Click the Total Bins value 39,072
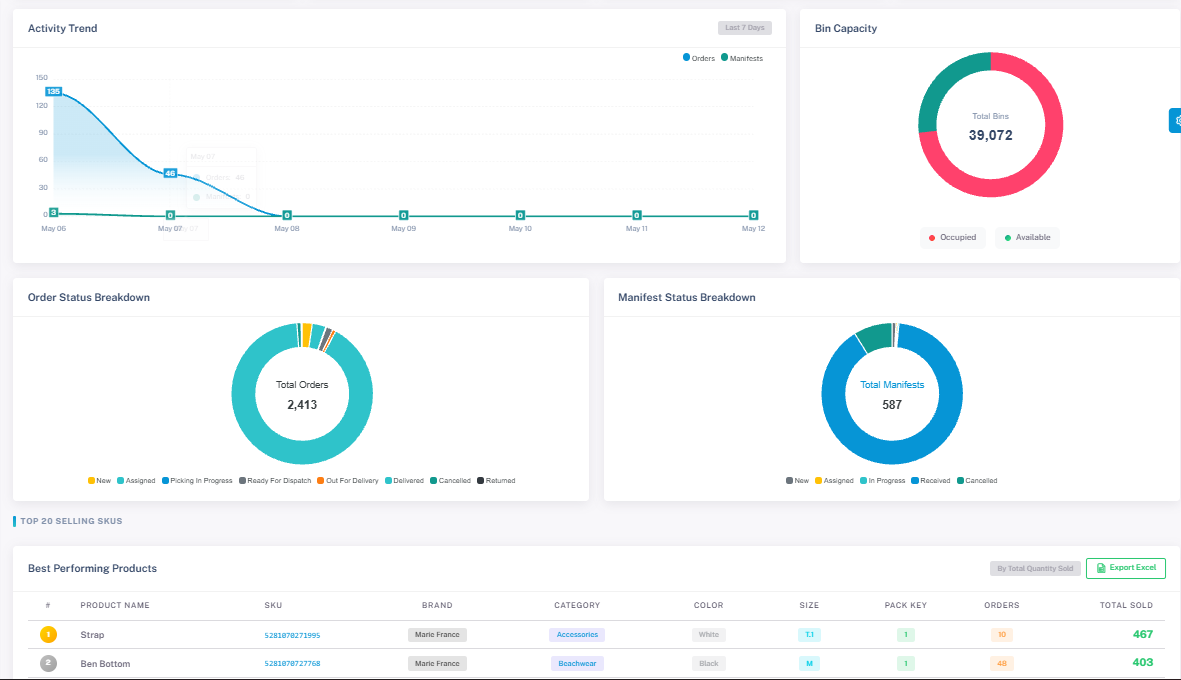This screenshot has height=680, width=1181. point(990,136)
